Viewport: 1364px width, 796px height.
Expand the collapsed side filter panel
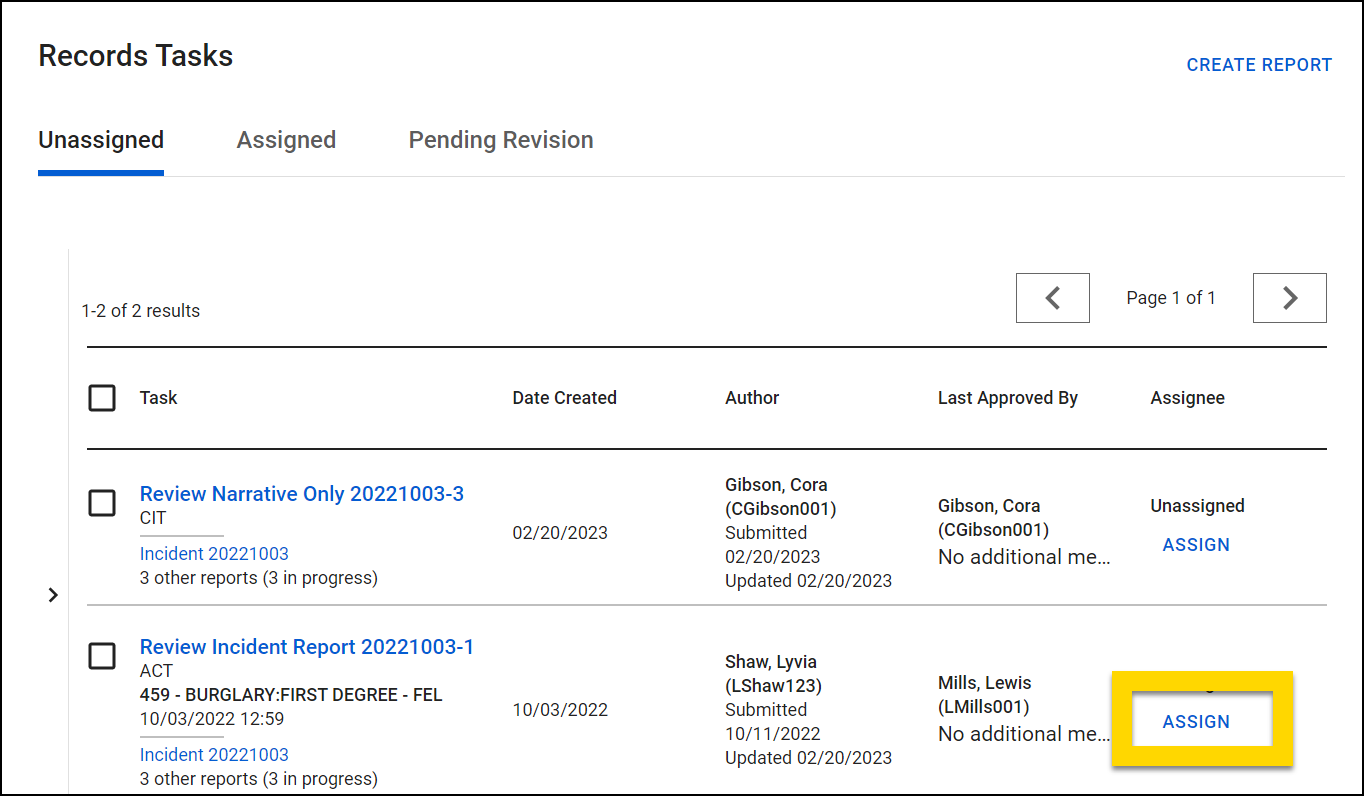click(x=53, y=594)
